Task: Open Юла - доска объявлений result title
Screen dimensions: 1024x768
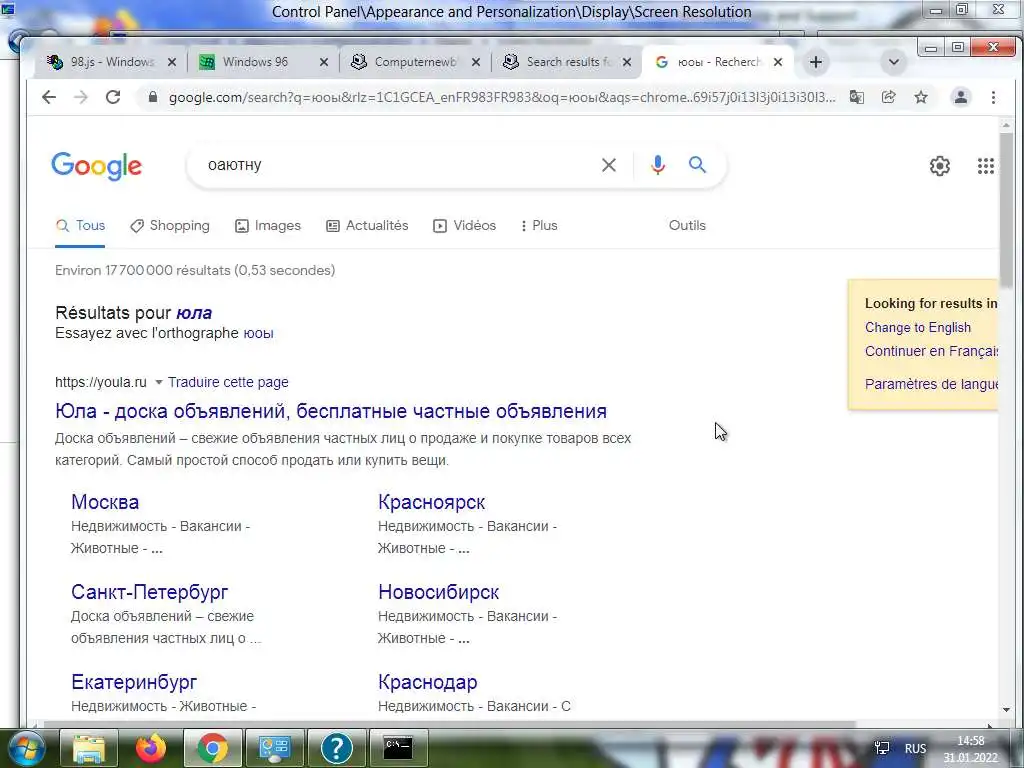Action: click(x=331, y=411)
